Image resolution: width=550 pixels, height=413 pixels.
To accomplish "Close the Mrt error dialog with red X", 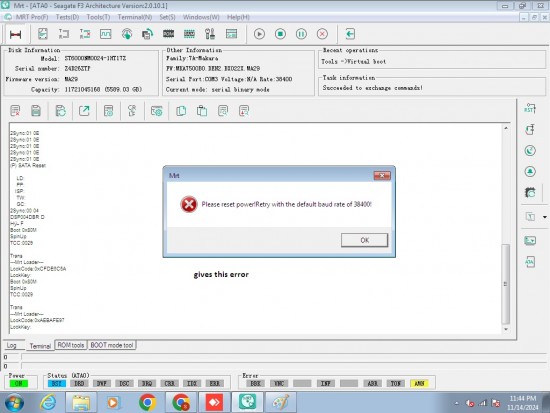I will pyautogui.click(x=382, y=175).
